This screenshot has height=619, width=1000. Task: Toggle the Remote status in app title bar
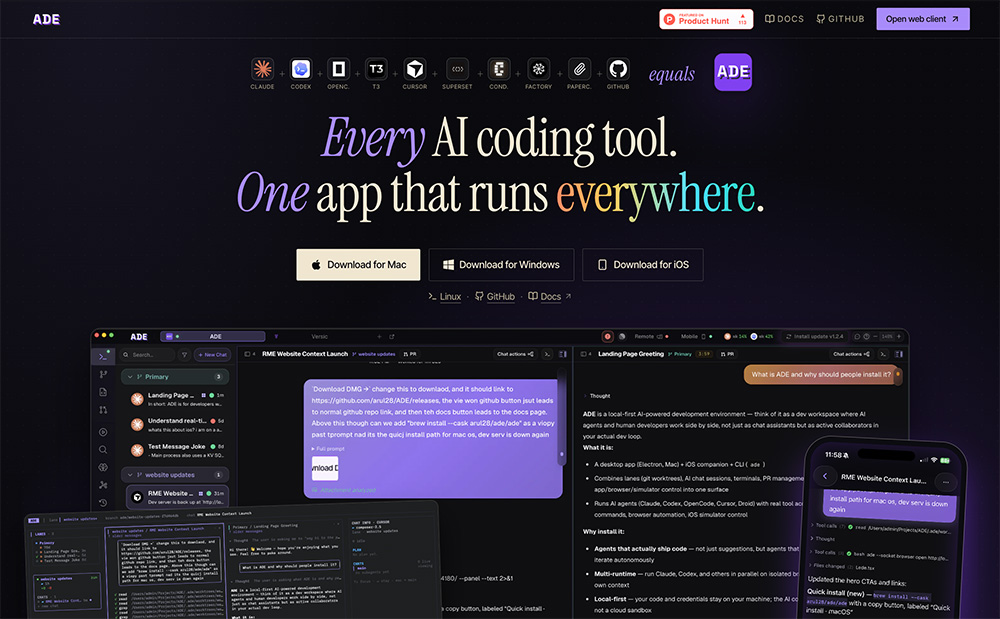[x=651, y=337]
